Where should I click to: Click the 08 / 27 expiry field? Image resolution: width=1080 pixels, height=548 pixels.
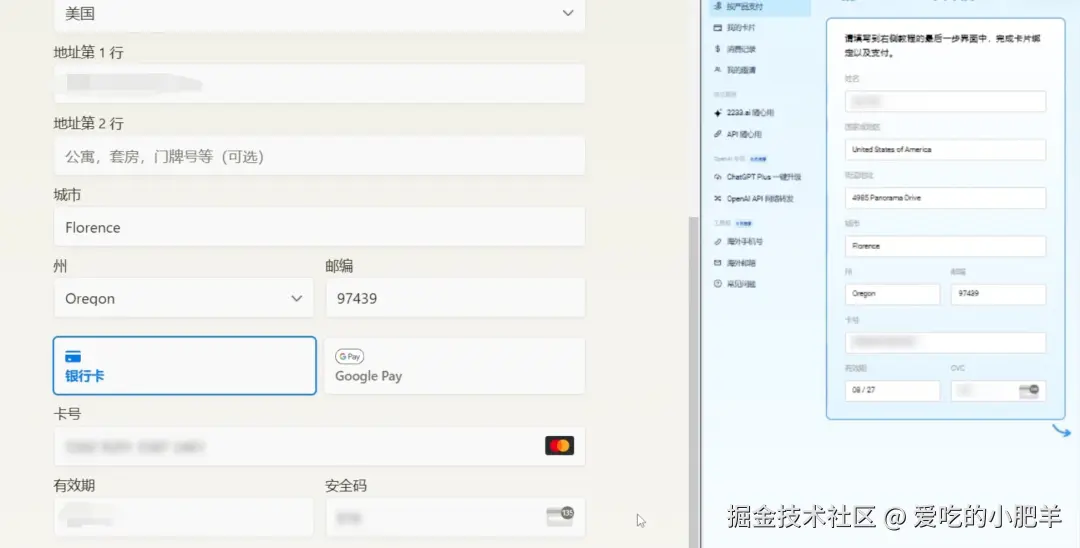pyautogui.click(x=892, y=390)
